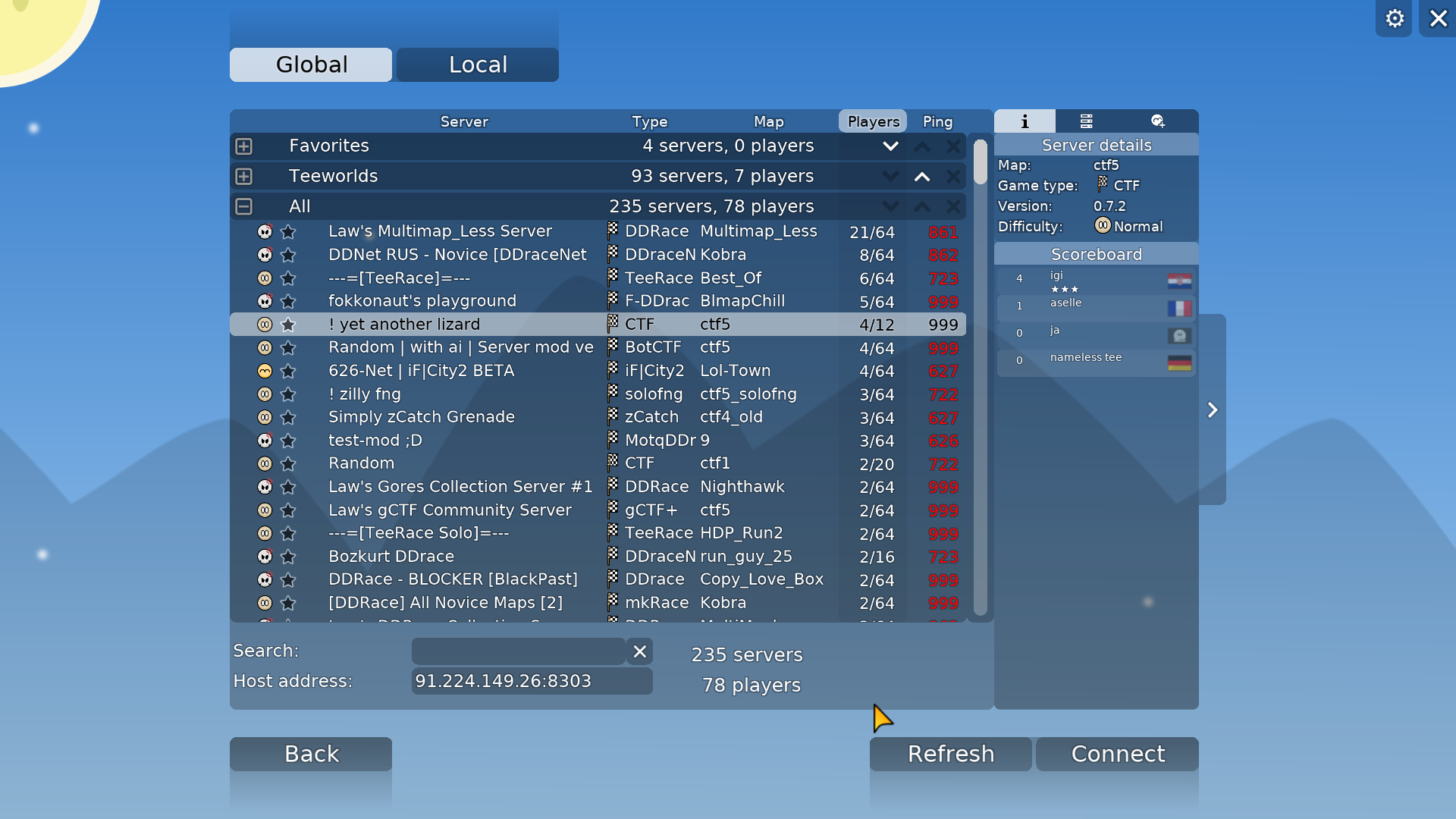Toggle favorite star for Random server
Viewport: 1456px width, 819px height.
(x=287, y=463)
